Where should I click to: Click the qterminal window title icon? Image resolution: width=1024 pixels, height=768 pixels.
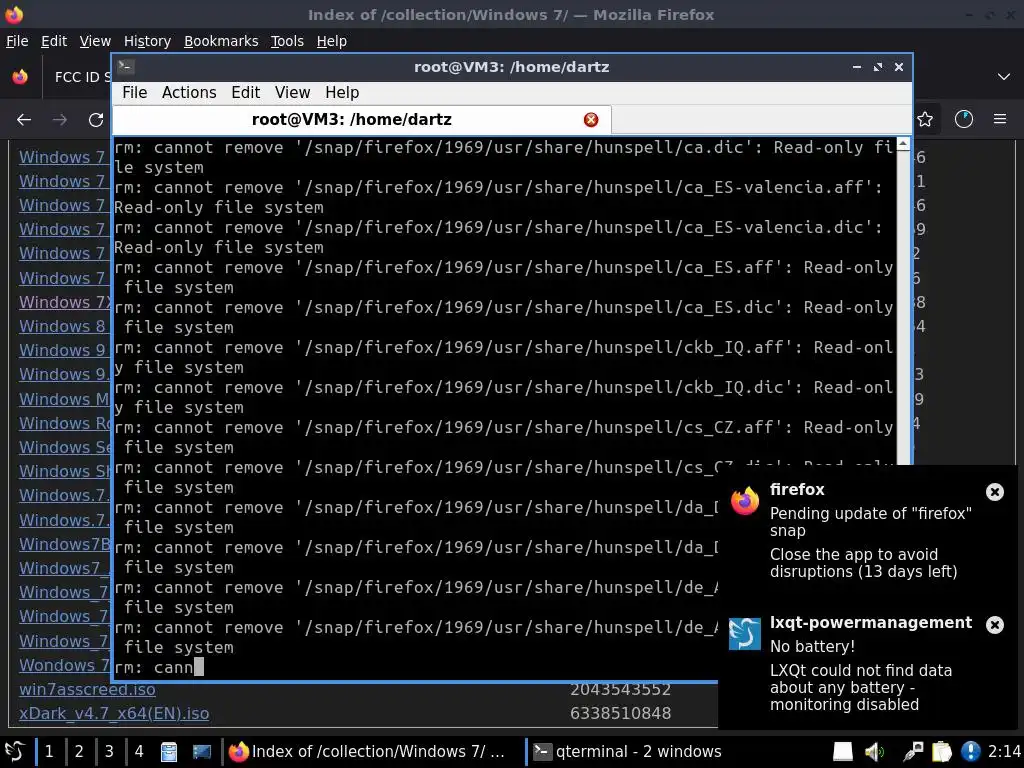tap(126, 67)
